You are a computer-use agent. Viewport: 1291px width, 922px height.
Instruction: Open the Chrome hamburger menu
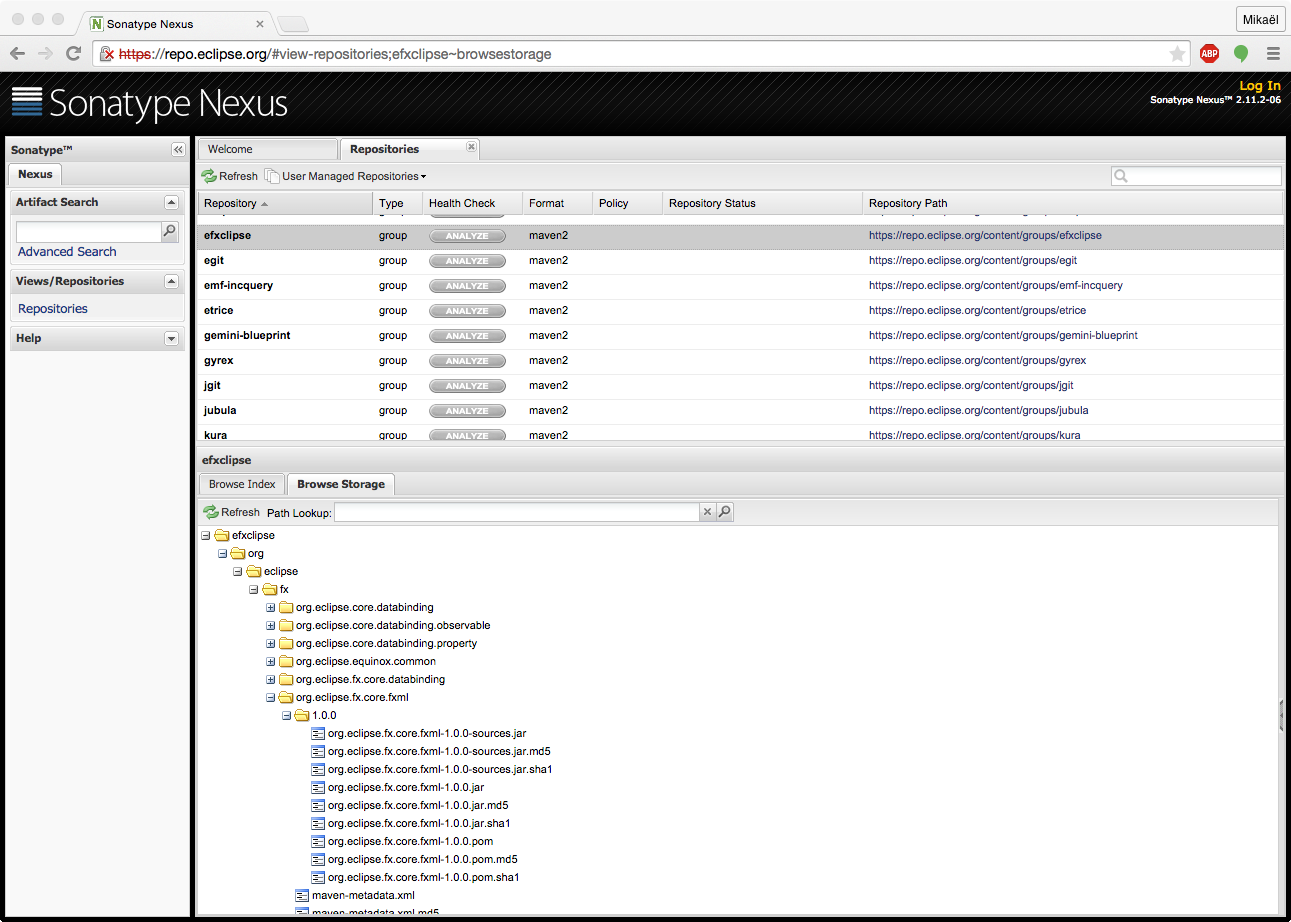(1273, 54)
